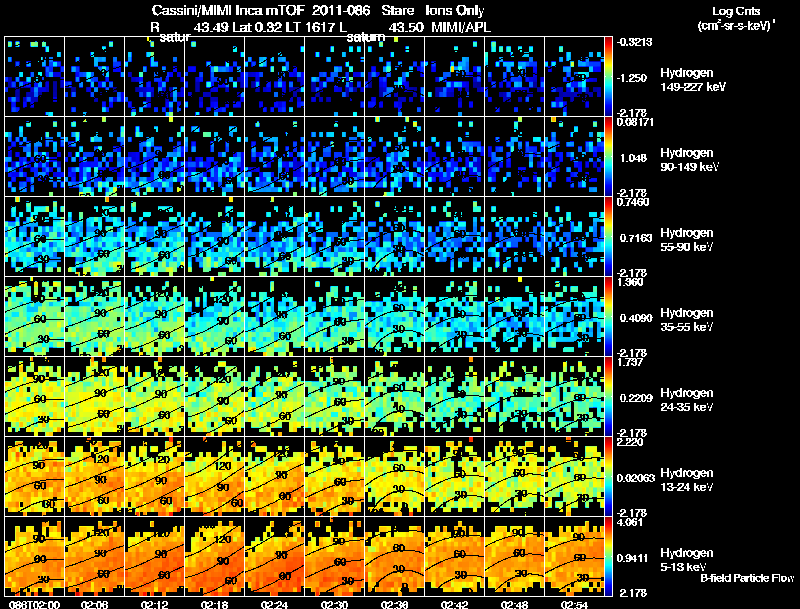Select the 'Hydrogen 90-149 keV' row label
800x609 pixels.
pyautogui.click(x=689, y=160)
